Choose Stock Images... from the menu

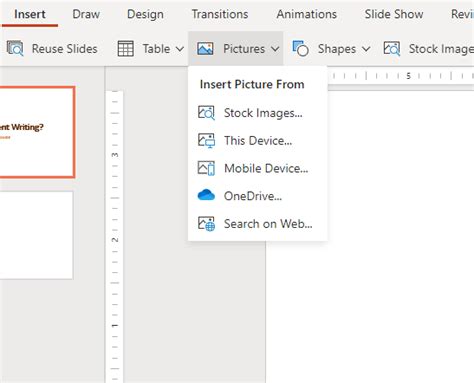coord(258,113)
